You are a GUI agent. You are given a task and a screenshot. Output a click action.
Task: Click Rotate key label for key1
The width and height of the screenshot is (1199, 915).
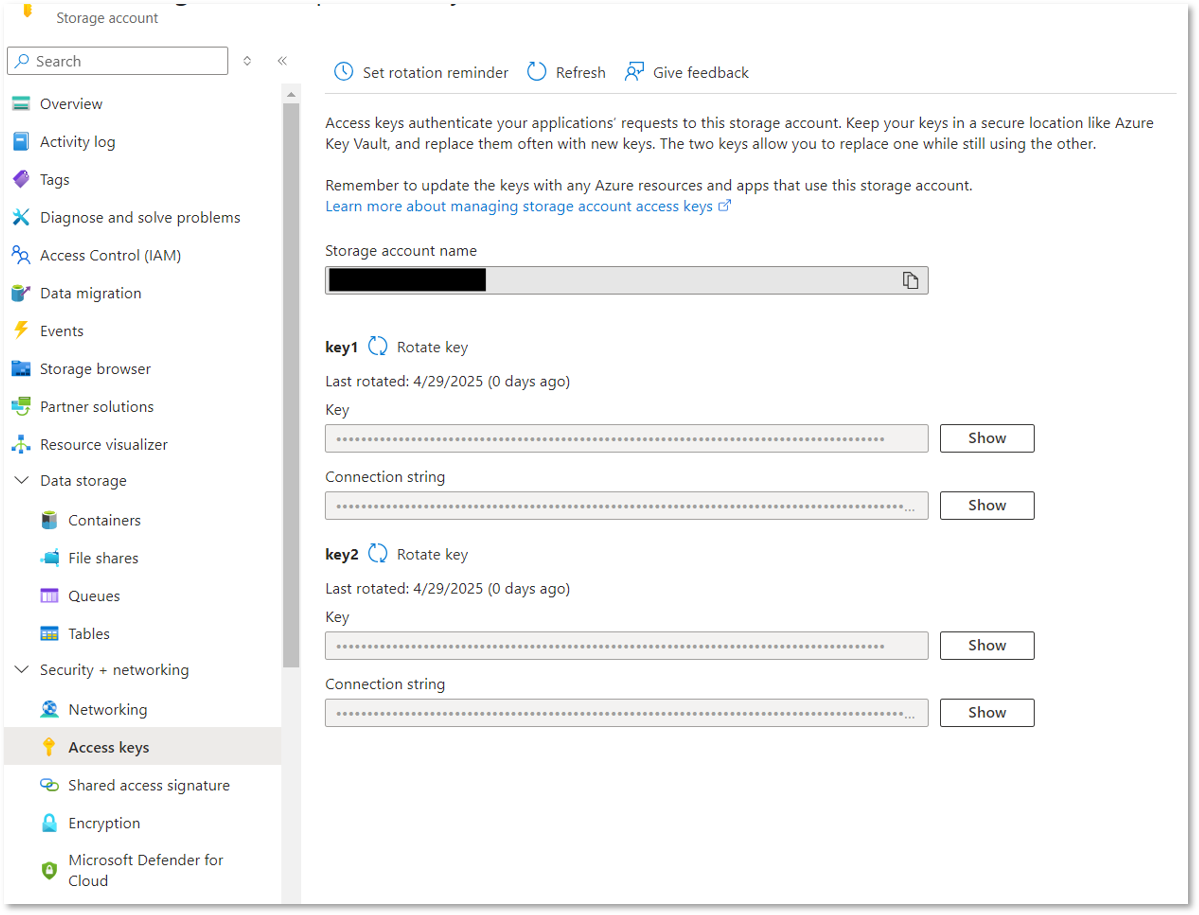coord(432,347)
